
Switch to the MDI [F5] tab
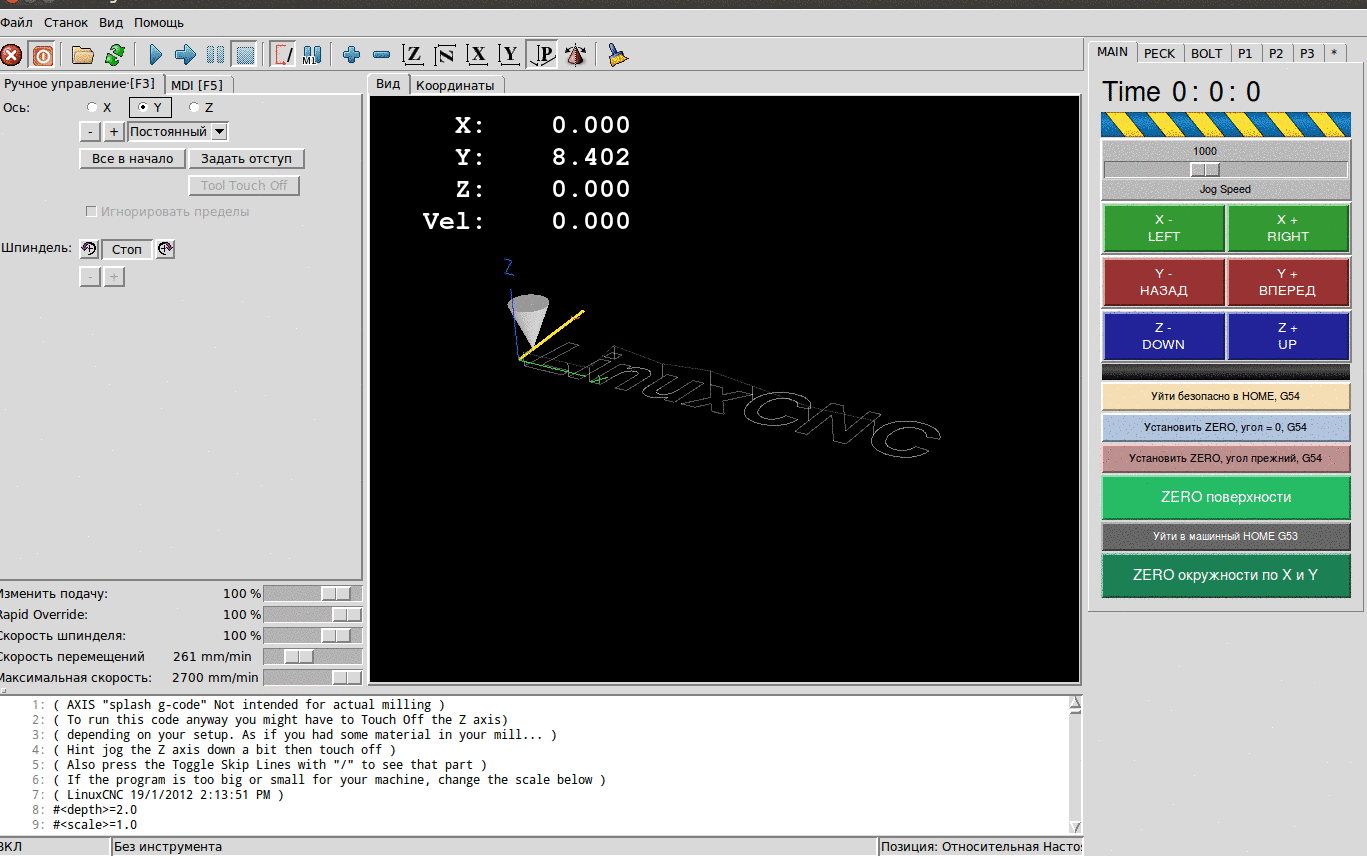pyautogui.click(x=197, y=85)
